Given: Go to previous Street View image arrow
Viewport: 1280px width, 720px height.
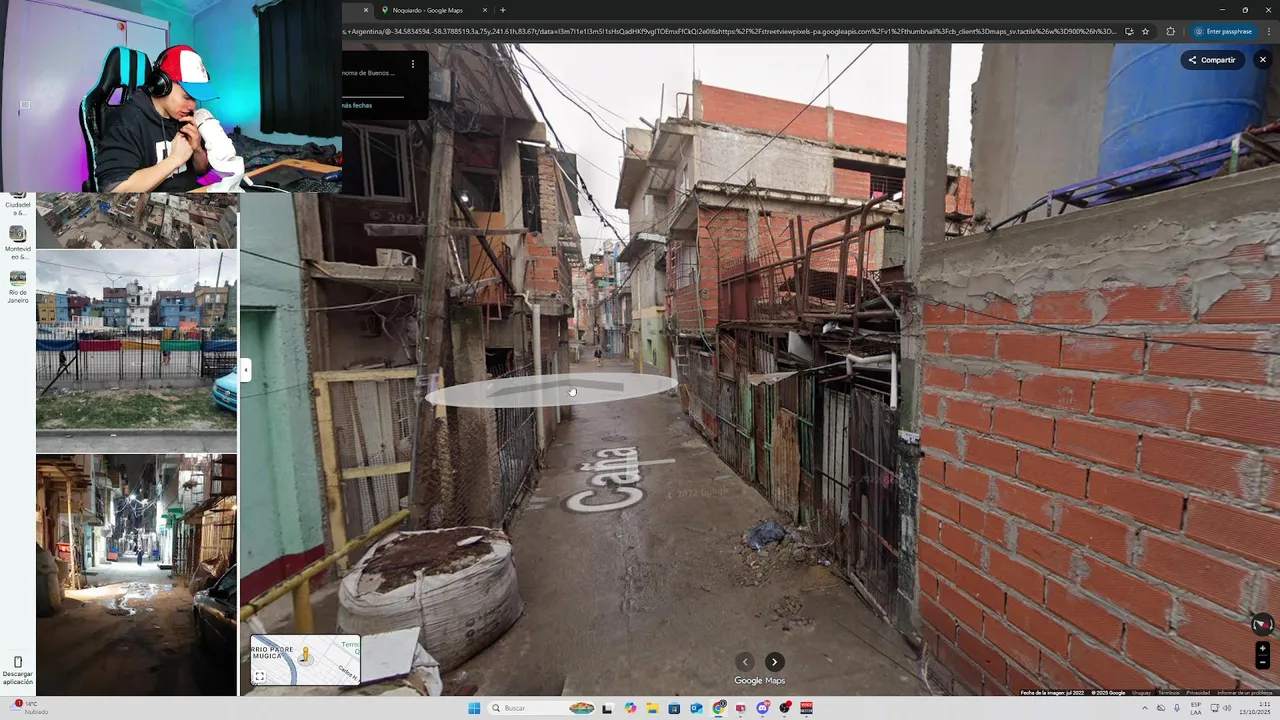Looking at the screenshot, I should tap(744, 662).
